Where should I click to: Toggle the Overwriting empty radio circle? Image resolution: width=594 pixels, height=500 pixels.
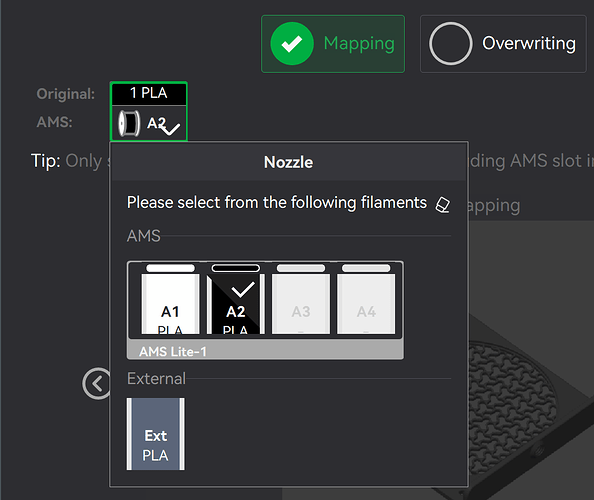[450, 44]
